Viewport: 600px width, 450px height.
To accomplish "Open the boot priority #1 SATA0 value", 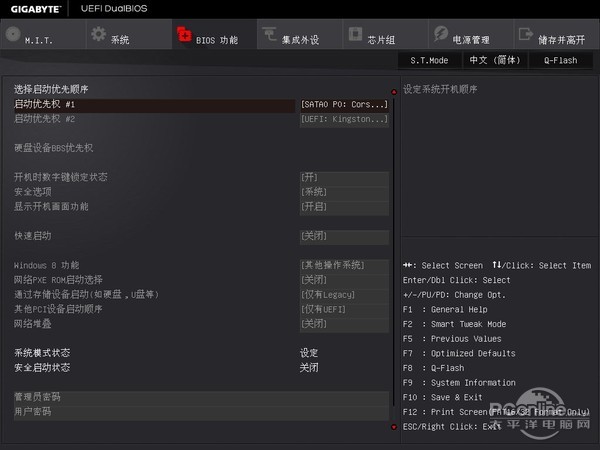I will (344, 104).
